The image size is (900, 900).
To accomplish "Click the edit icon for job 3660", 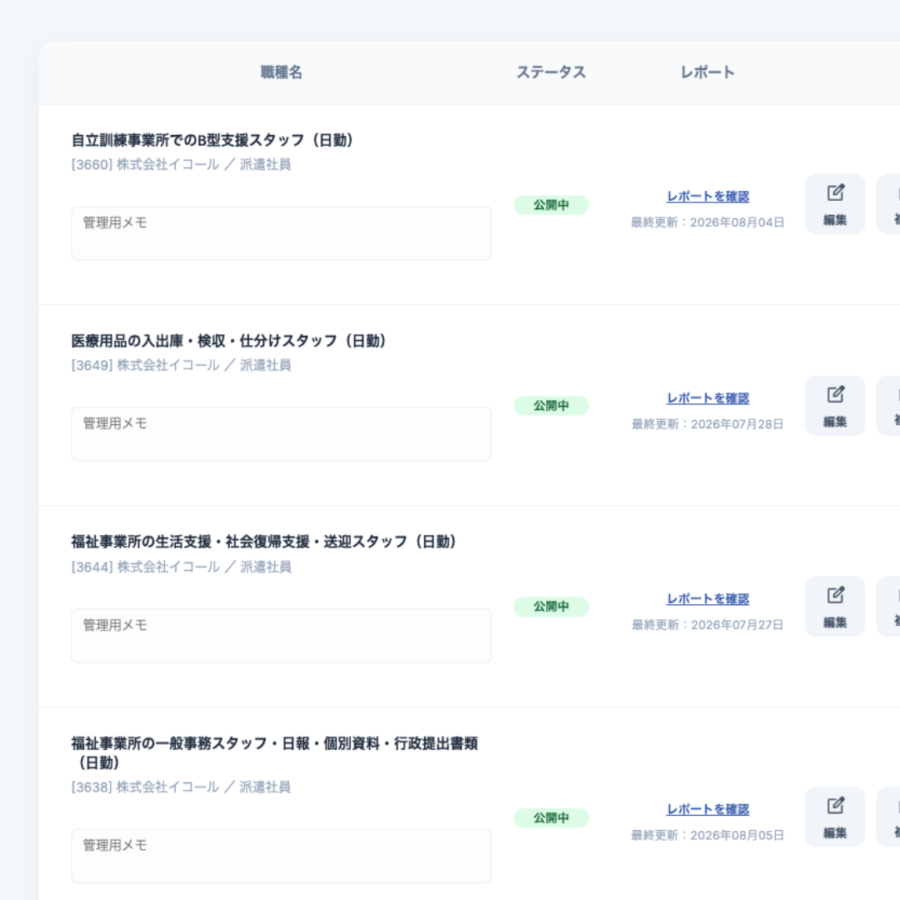I will click(x=835, y=204).
